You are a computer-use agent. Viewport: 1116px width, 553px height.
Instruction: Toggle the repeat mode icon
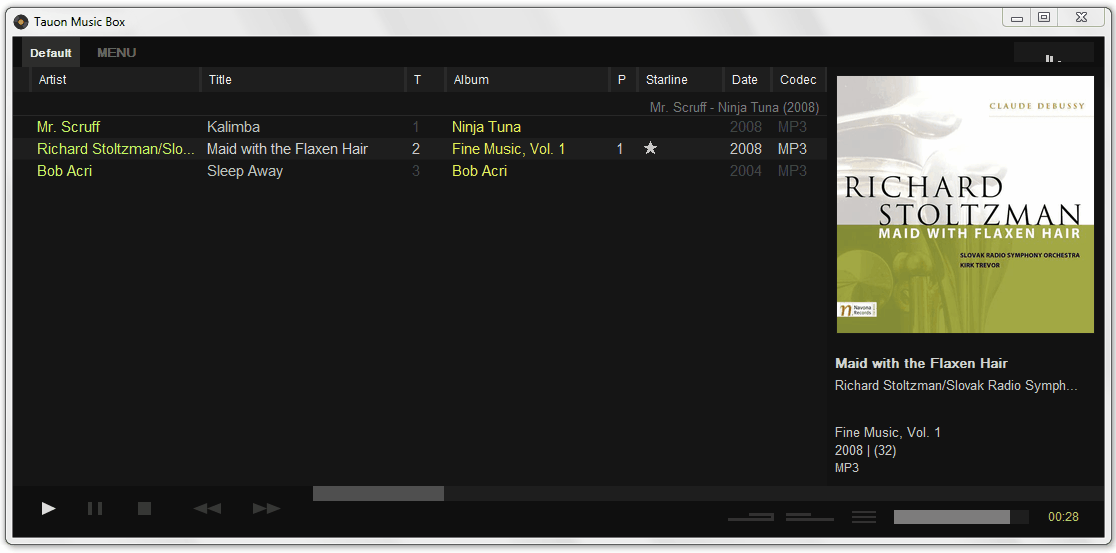[x=751, y=517]
